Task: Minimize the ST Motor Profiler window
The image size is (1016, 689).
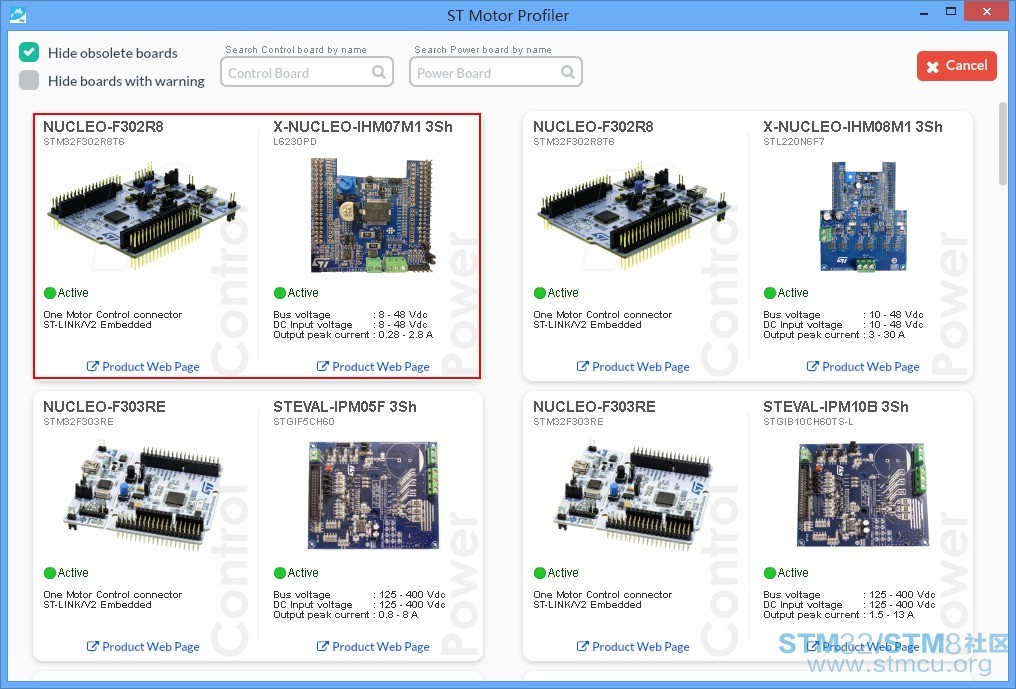Action: click(x=923, y=13)
